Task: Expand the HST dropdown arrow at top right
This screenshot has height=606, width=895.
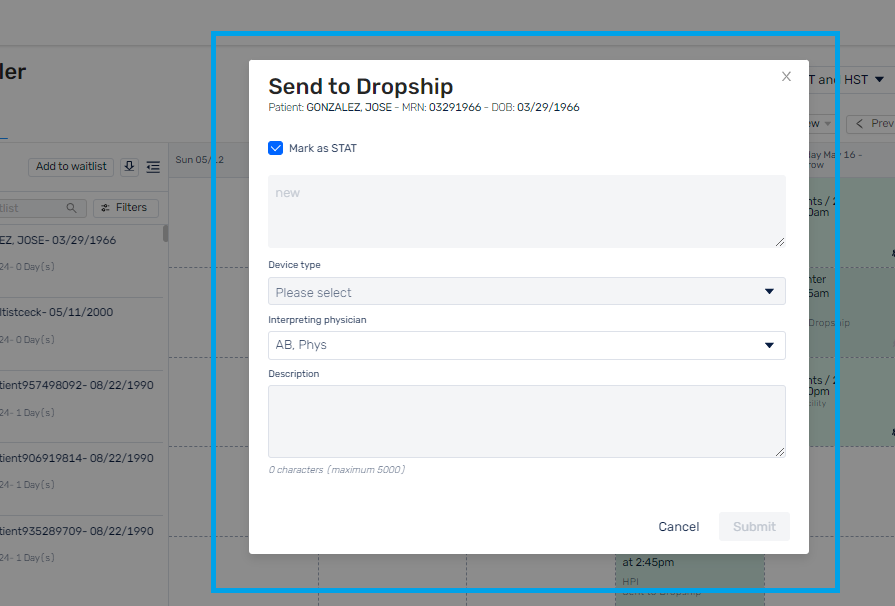Action: click(880, 79)
